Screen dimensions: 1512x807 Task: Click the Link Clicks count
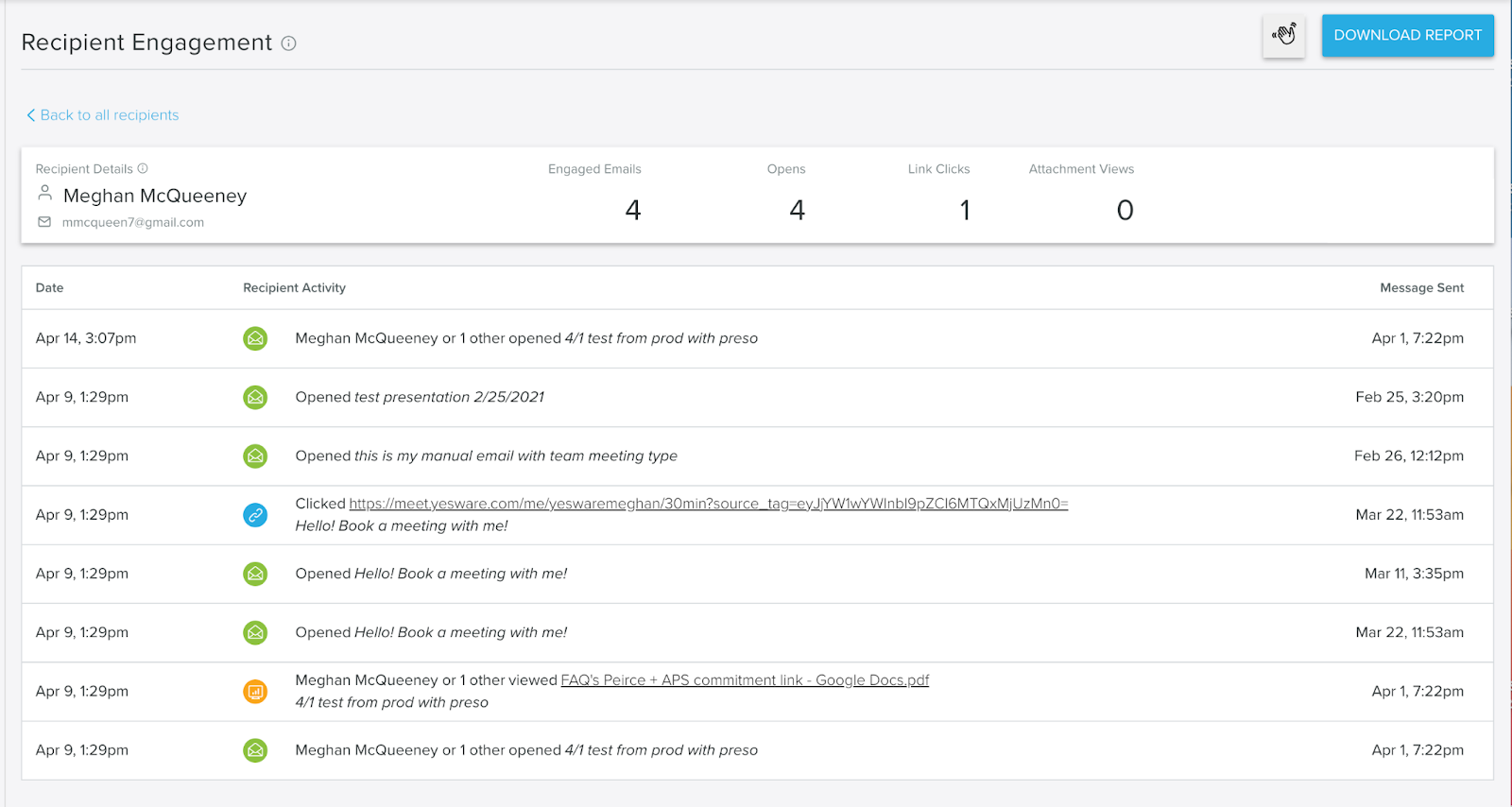pos(965,210)
